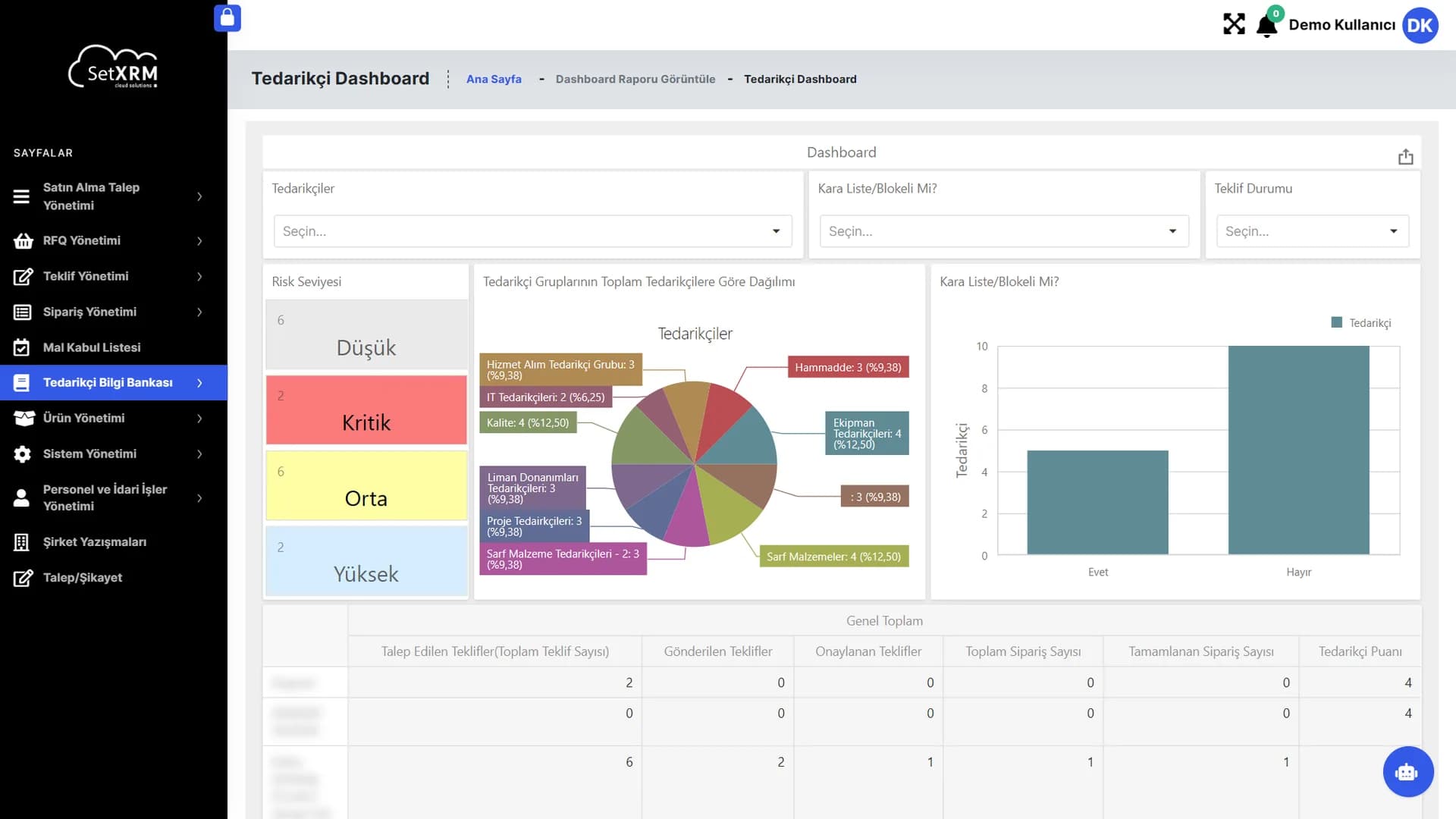
Task: Select the blue Yüksek risk card
Action: pyautogui.click(x=366, y=561)
